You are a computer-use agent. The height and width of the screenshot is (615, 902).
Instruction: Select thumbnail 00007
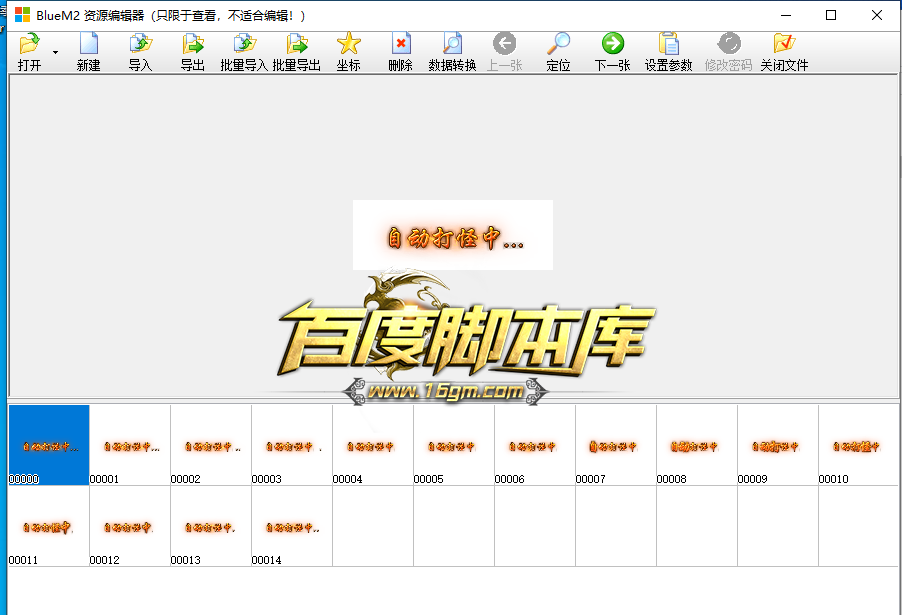(x=616, y=445)
